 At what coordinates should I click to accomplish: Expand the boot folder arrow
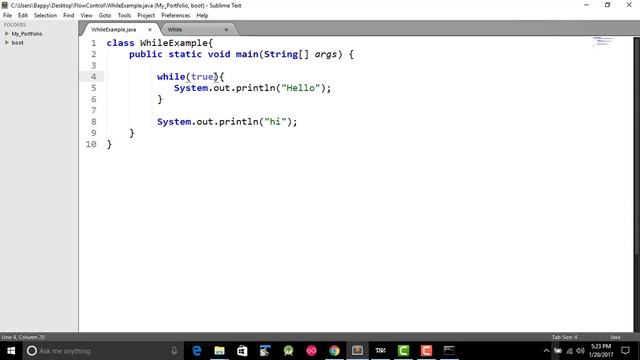pyautogui.click(x=7, y=42)
